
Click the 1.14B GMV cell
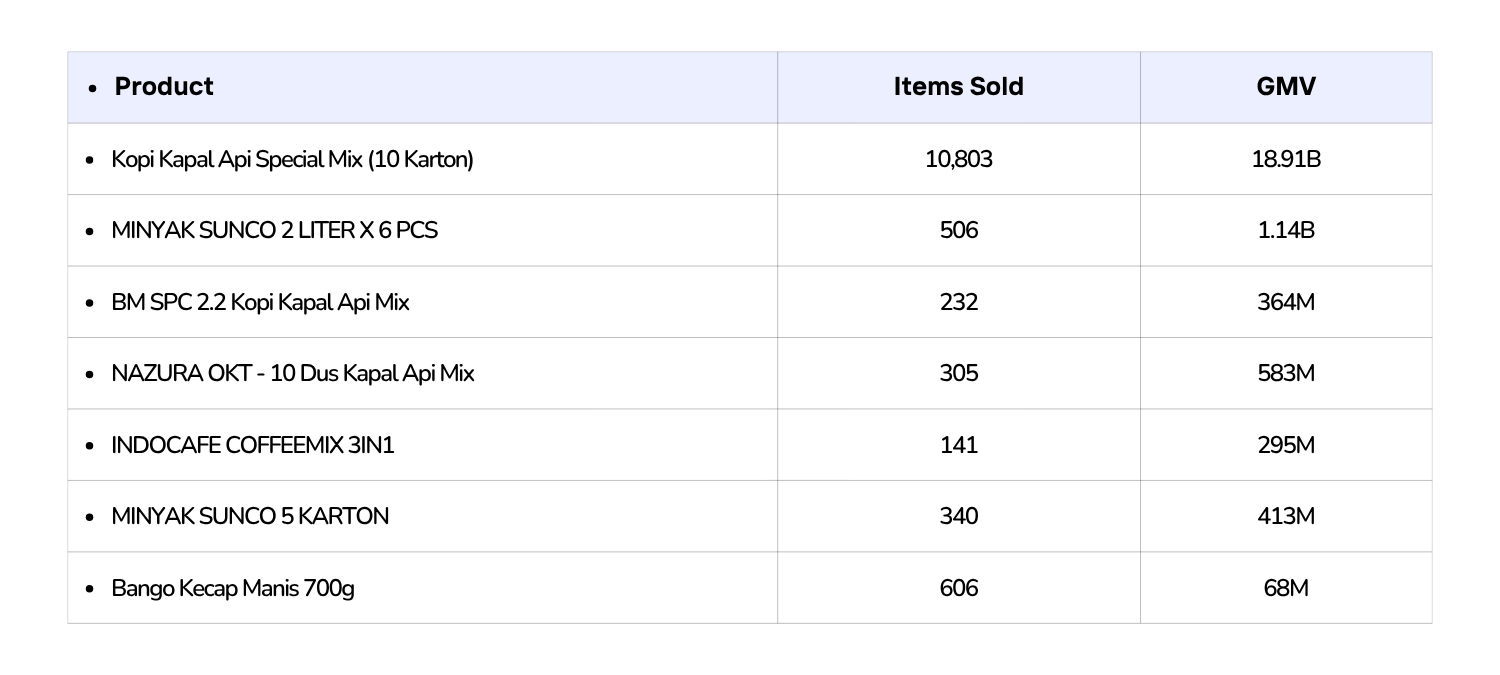coord(1286,230)
